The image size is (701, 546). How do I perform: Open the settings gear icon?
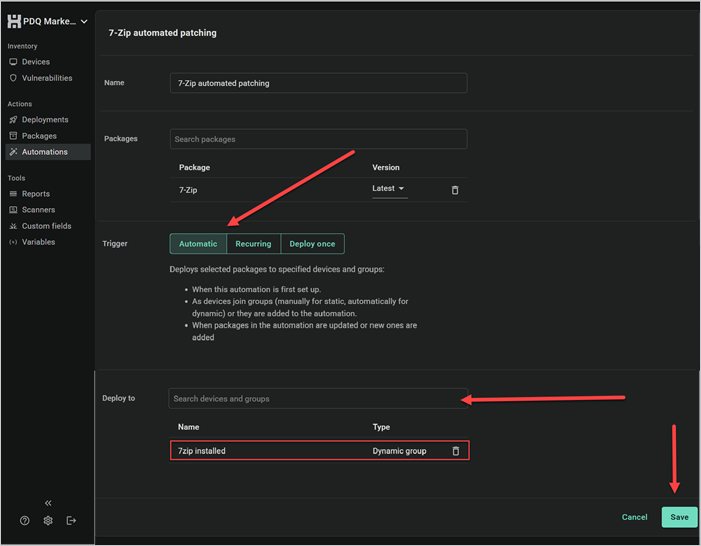pos(48,521)
